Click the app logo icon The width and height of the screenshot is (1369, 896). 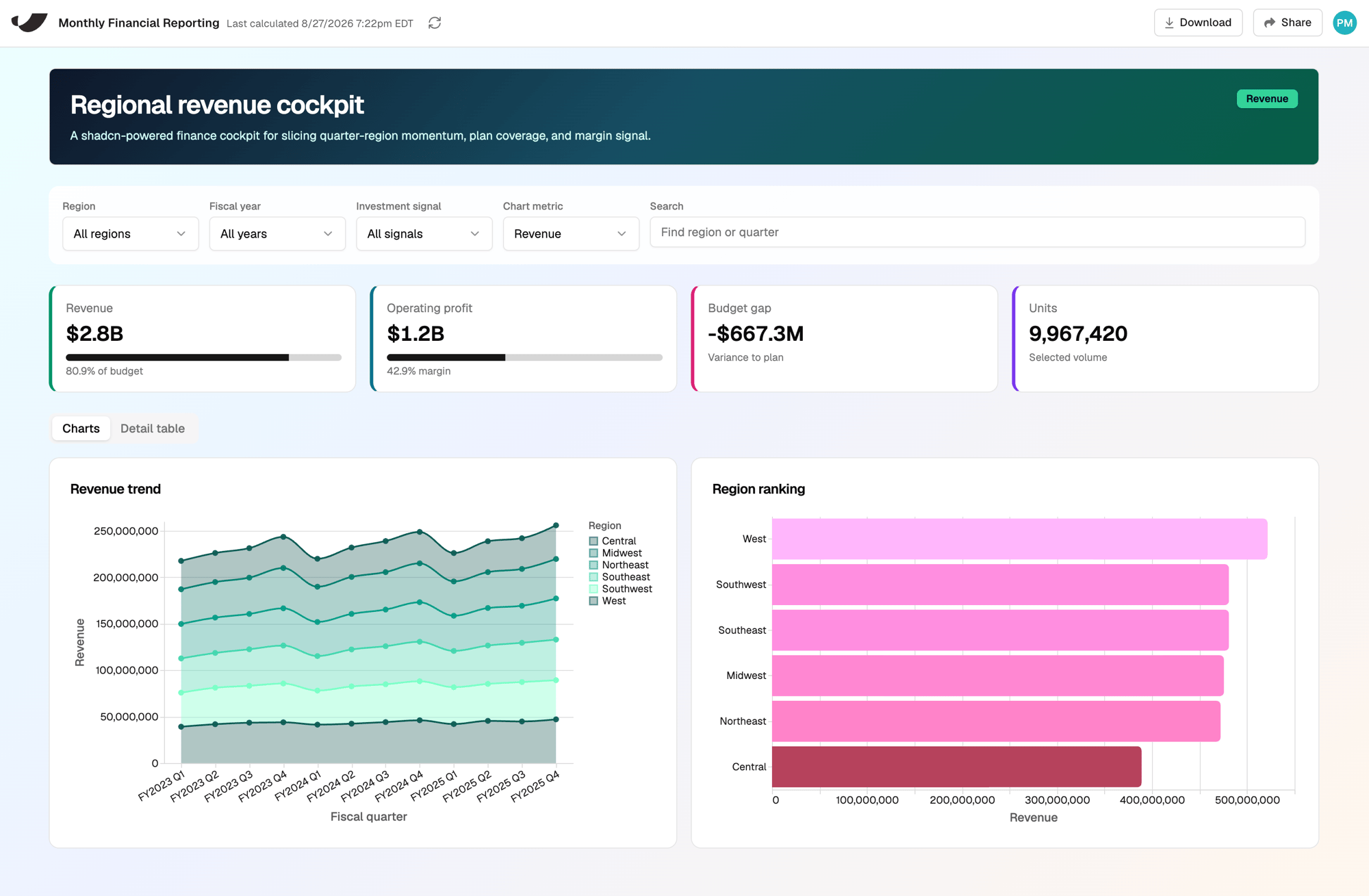[x=29, y=23]
